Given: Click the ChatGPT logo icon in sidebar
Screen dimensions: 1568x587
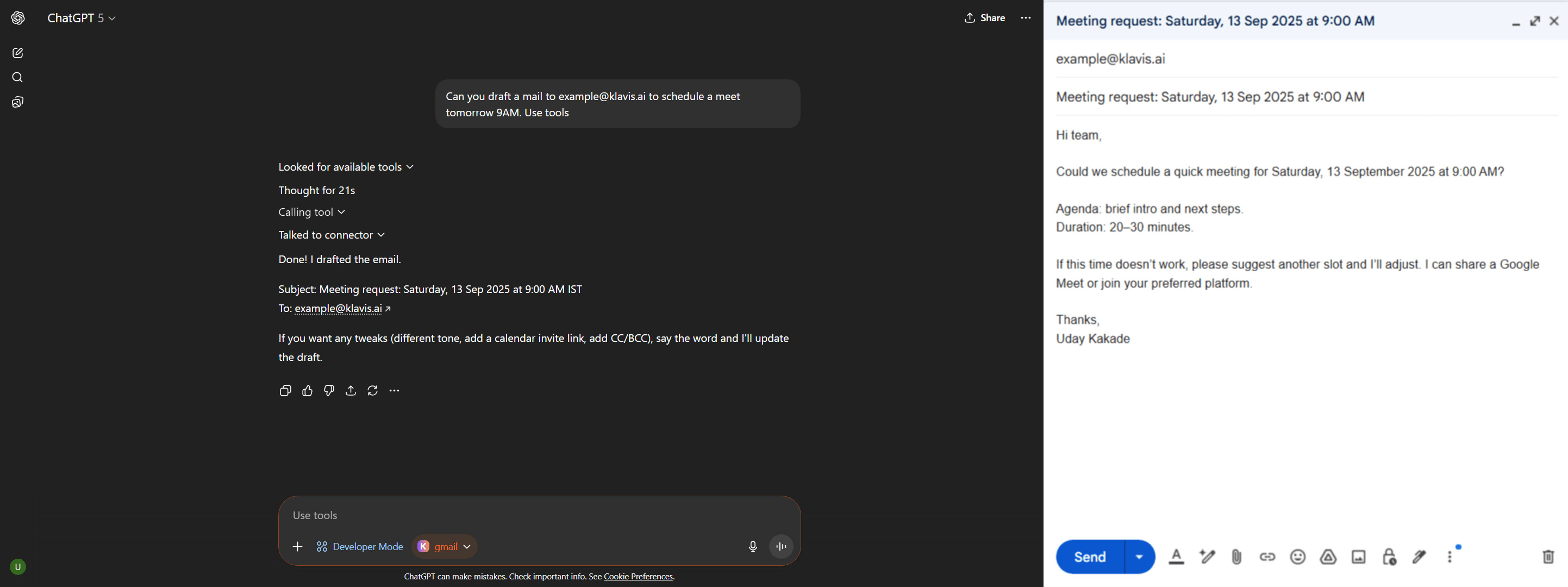Looking at the screenshot, I should click(17, 18).
